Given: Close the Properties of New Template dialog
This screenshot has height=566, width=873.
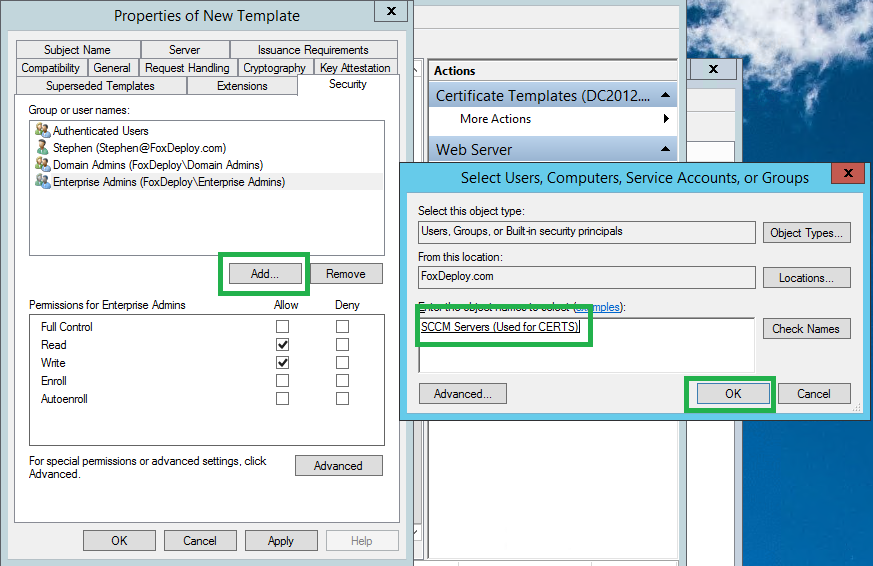Looking at the screenshot, I should [391, 11].
